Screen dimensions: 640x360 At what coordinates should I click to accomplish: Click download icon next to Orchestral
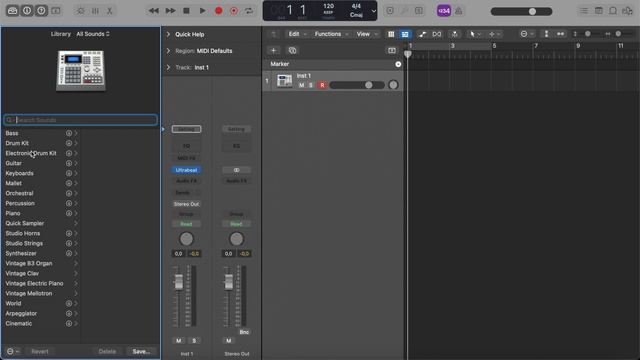pyautogui.click(x=69, y=193)
